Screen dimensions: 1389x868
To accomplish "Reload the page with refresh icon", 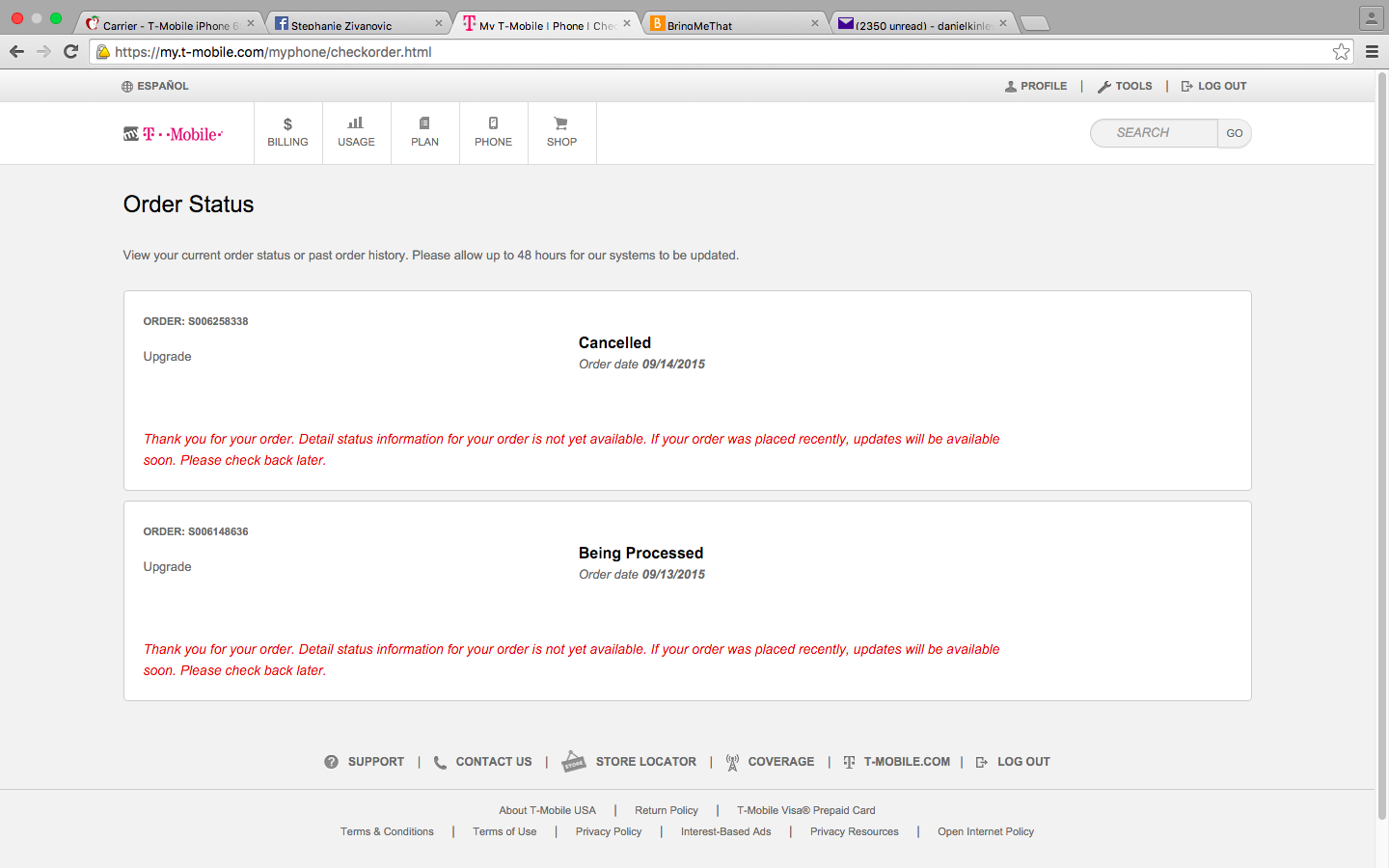I will 70,52.
